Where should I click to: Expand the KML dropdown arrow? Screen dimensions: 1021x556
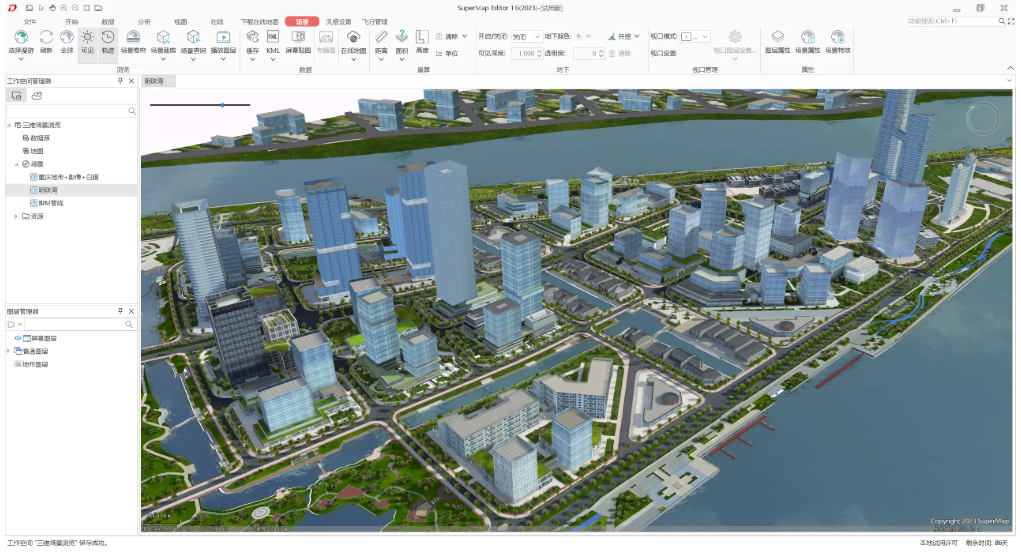[273, 59]
